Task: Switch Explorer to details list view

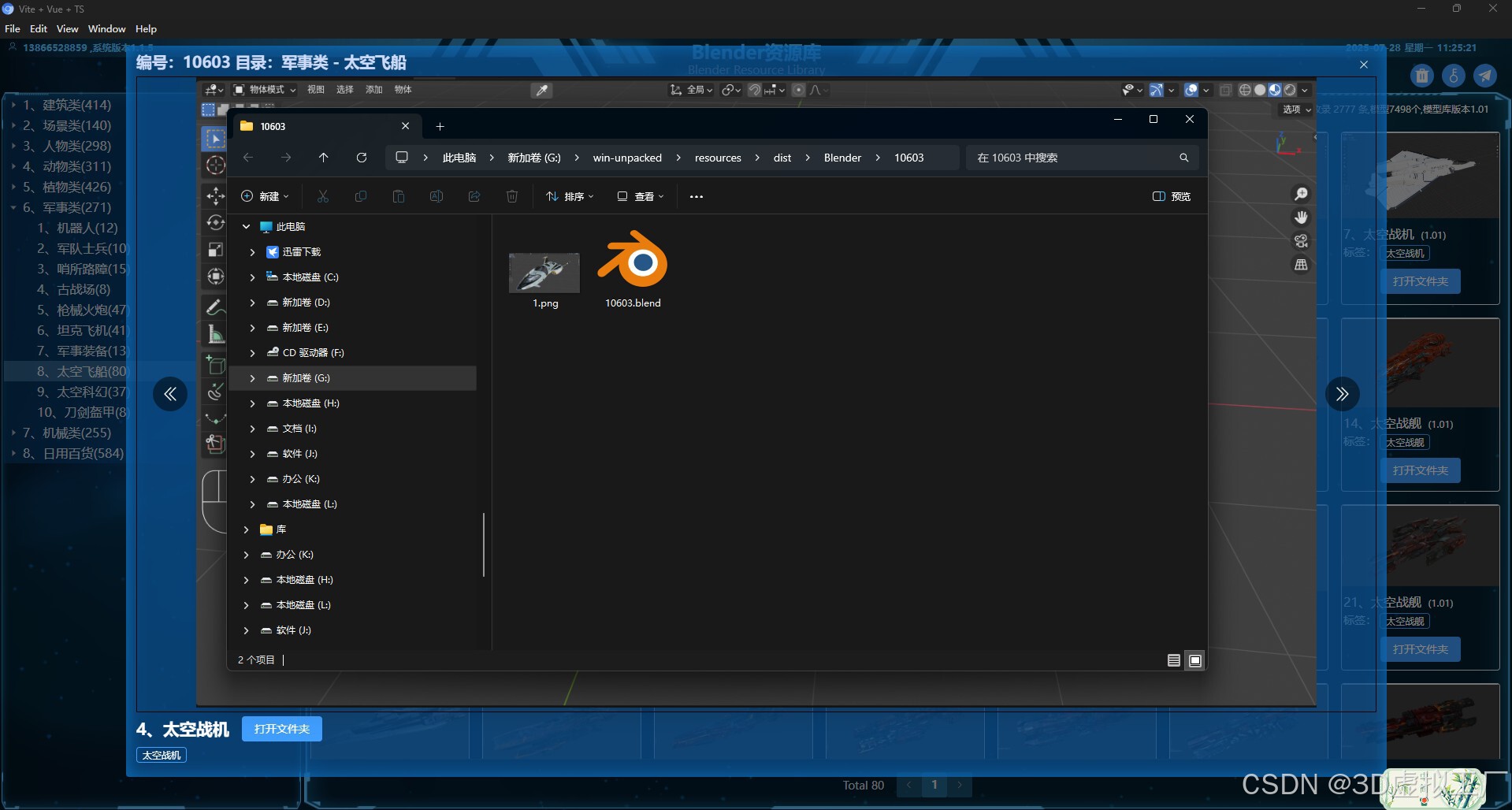Action: pos(1174,660)
